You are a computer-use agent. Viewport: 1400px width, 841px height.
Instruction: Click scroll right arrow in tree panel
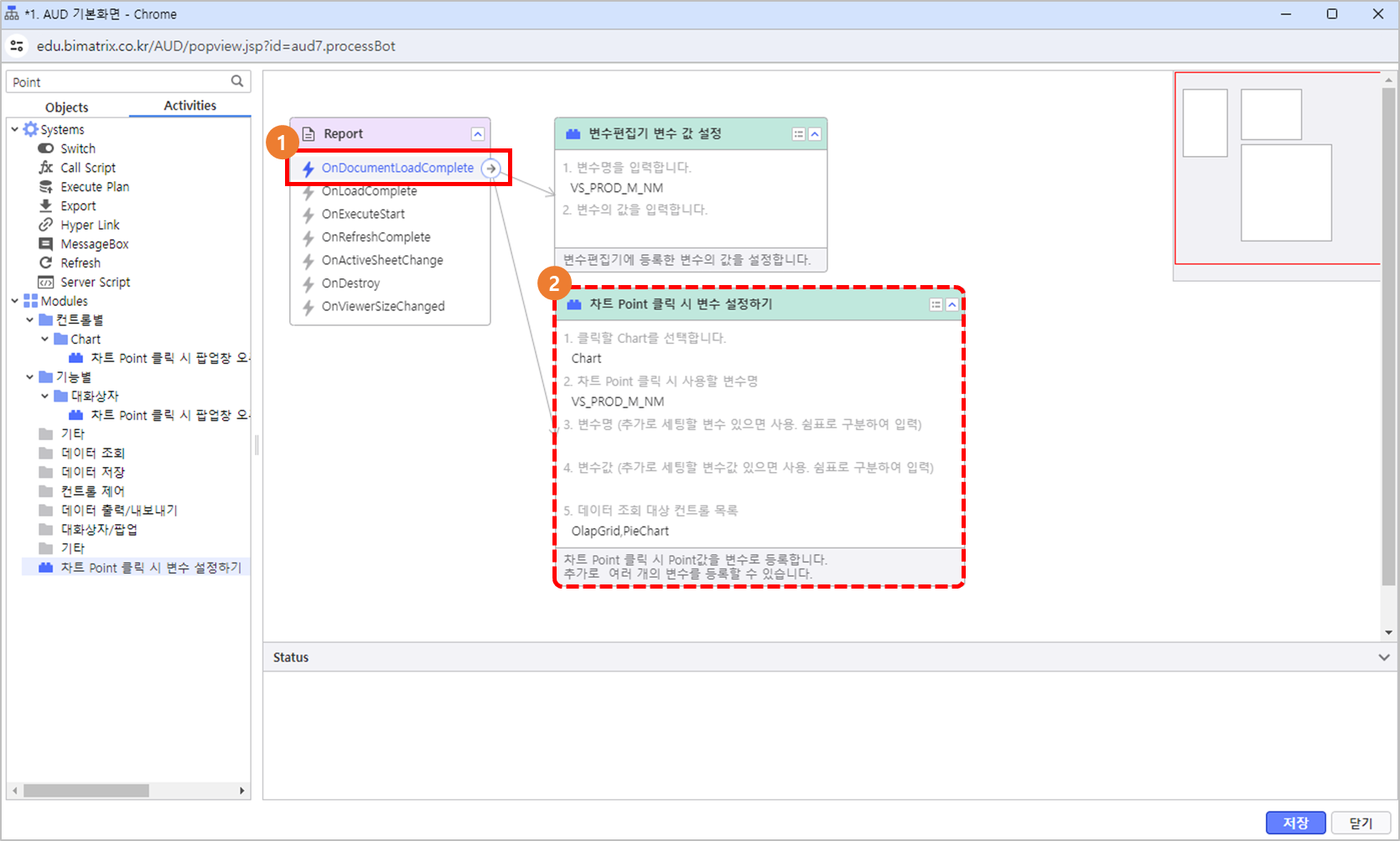coord(242,791)
